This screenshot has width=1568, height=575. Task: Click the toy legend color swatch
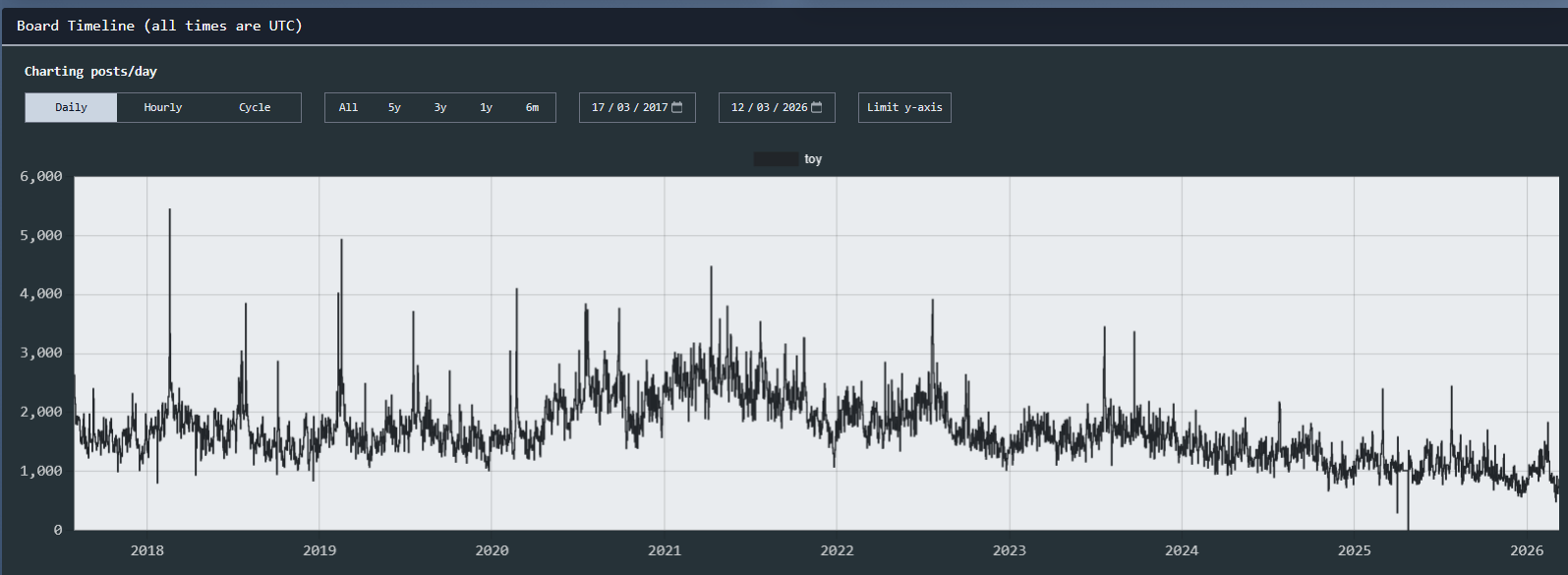tap(776, 159)
